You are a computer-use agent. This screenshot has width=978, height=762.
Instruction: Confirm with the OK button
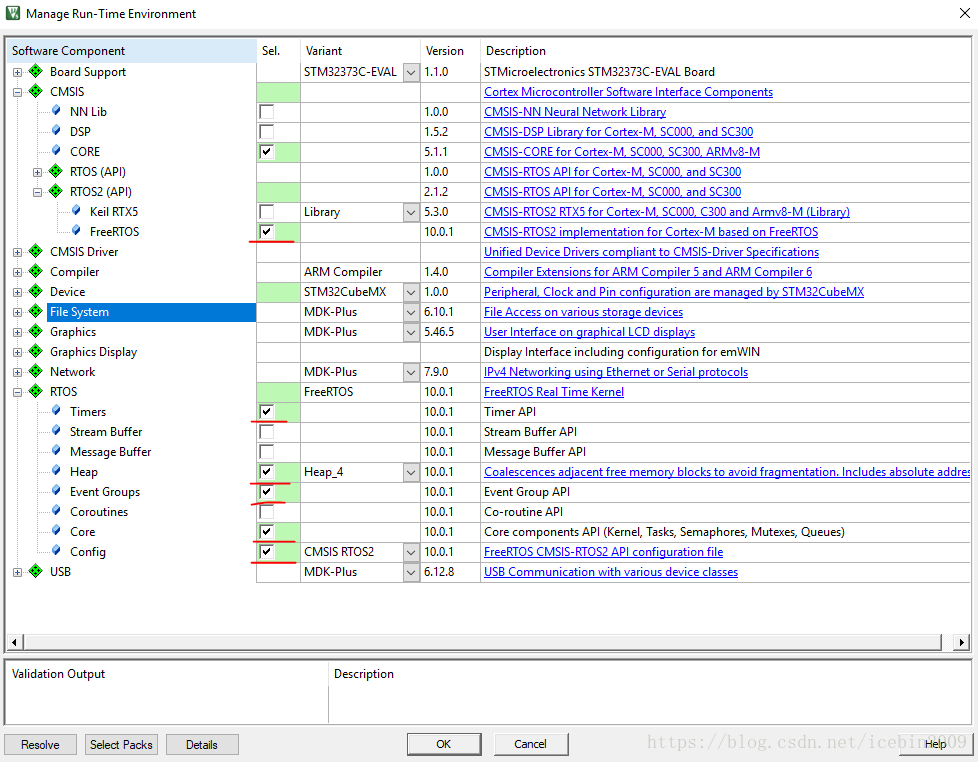coord(443,744)
